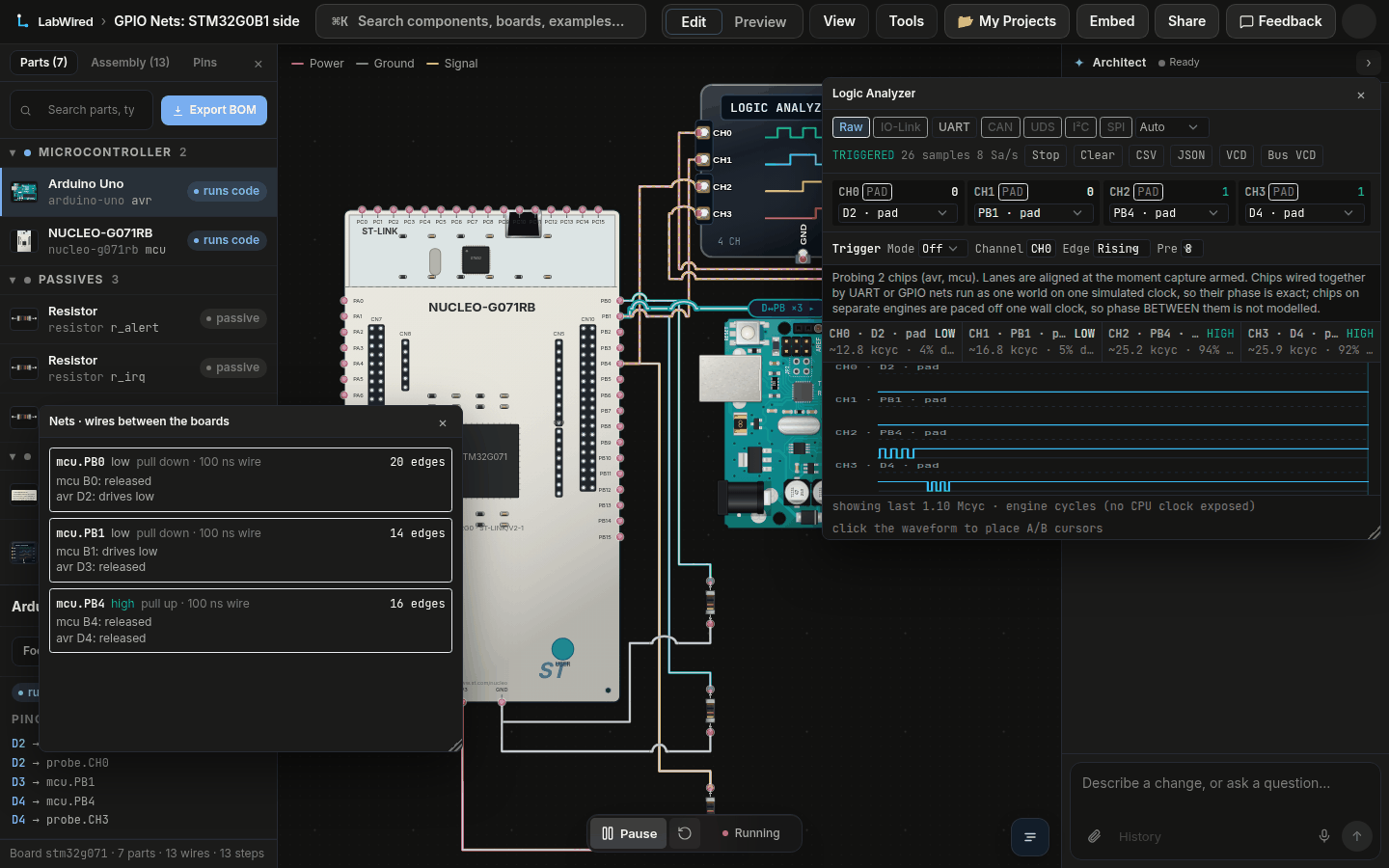Attach a file with the paperclip icon
This screenshot has width=1389, height=868.
[x=1094, y=836]
